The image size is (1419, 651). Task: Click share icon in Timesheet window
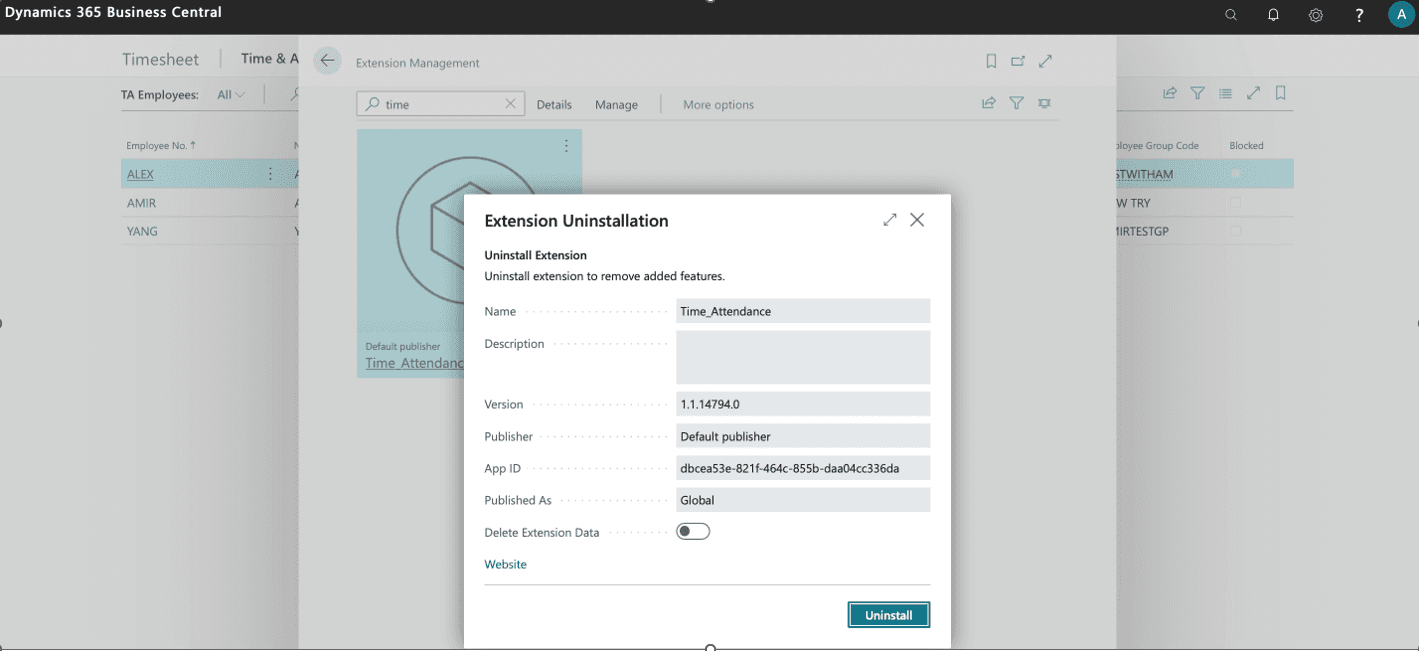tap(1169, 93)
